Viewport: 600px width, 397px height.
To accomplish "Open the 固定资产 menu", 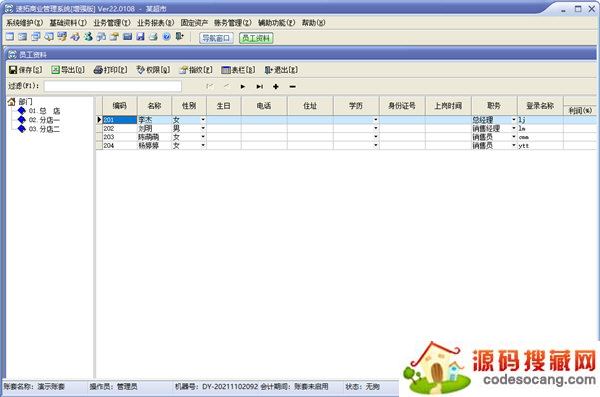I will tap(194, 23).
